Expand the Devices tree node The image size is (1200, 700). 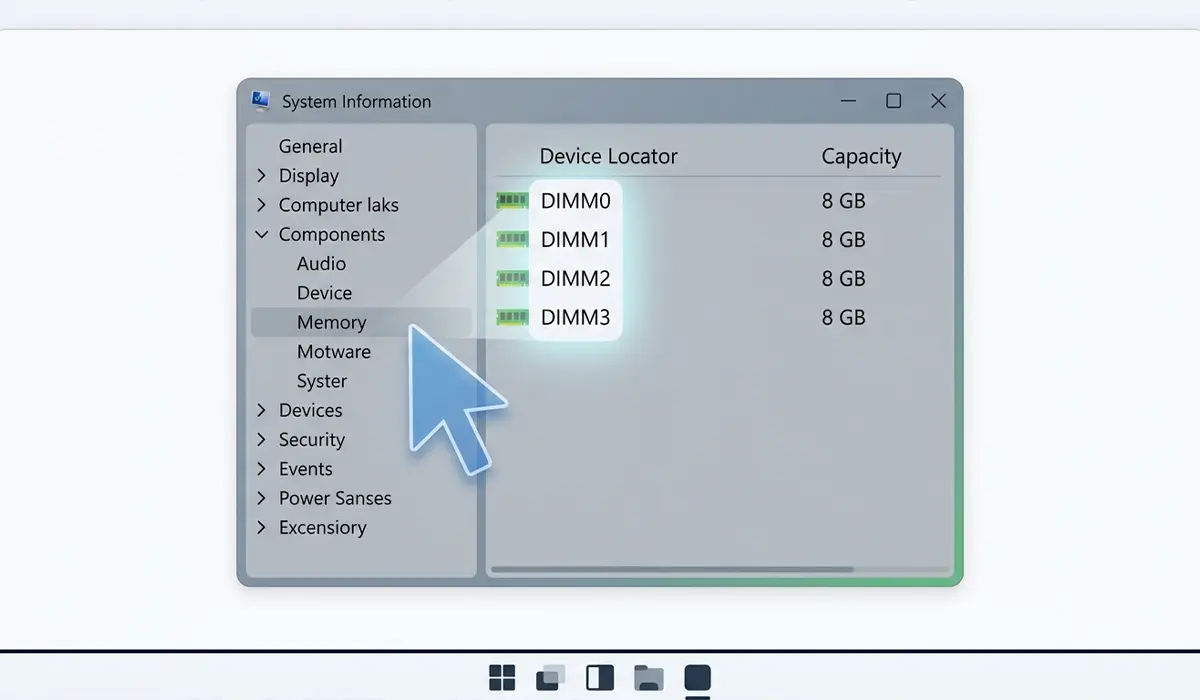point(261,410)
